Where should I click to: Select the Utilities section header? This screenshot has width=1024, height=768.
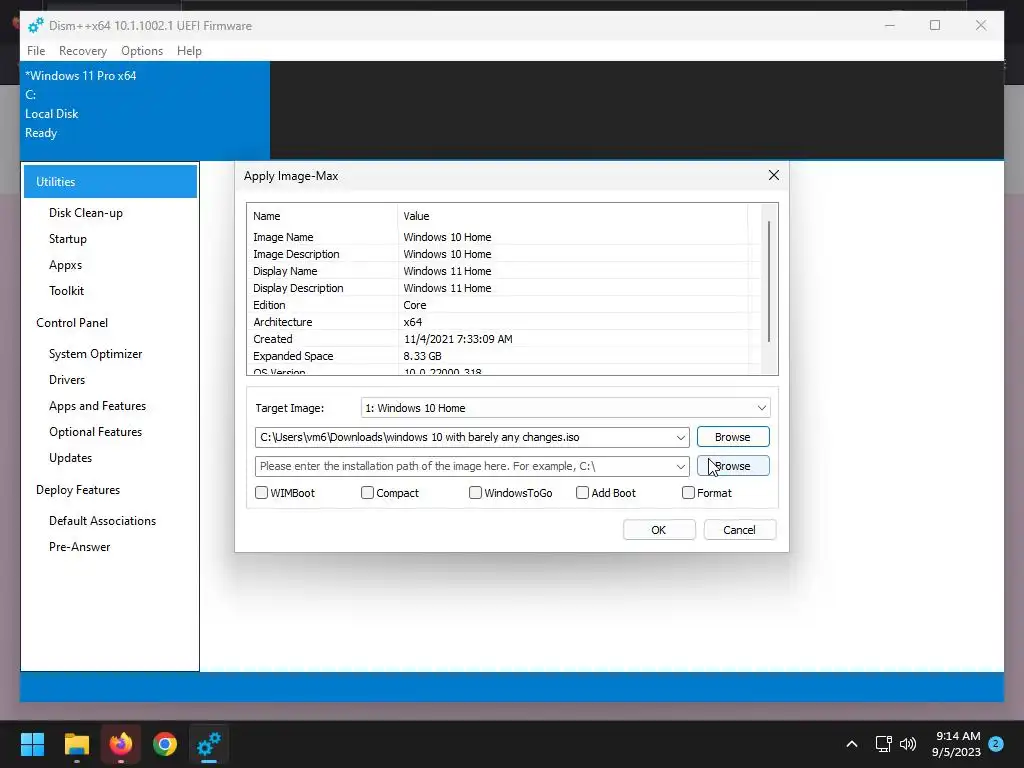coord(110,182)
